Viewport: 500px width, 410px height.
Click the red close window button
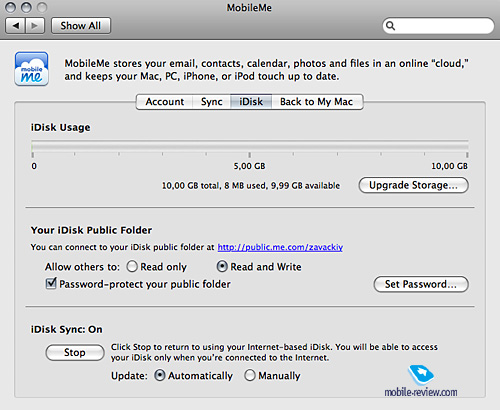click(x=11, y=7)
